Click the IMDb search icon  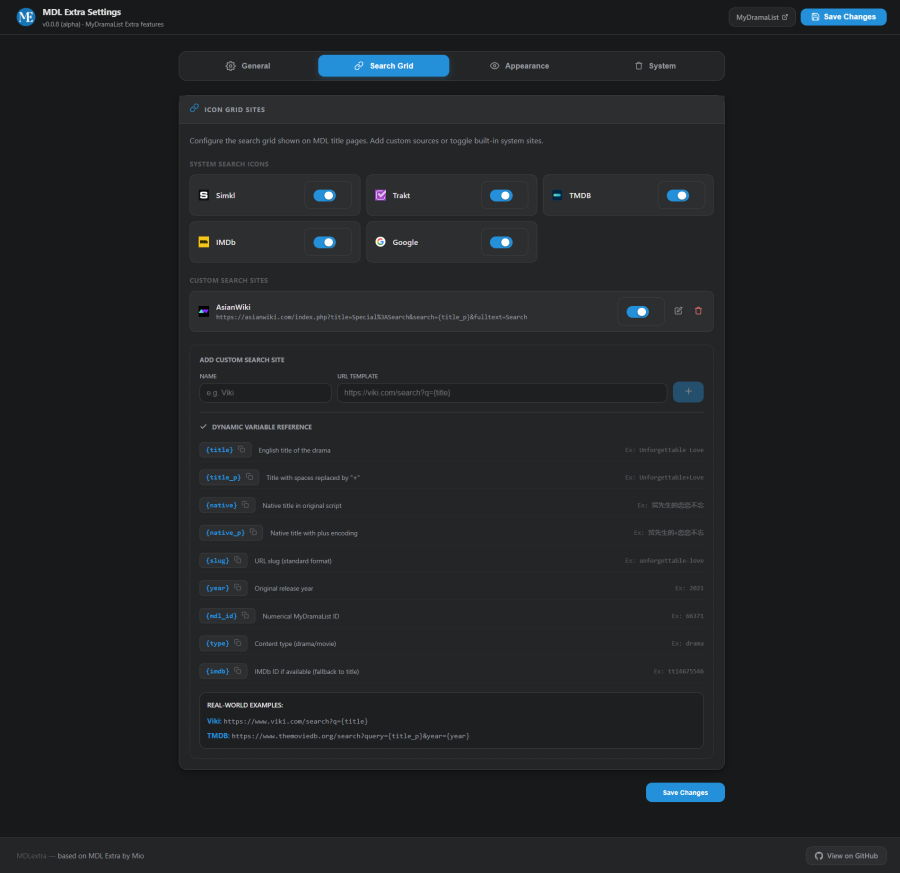205,241
